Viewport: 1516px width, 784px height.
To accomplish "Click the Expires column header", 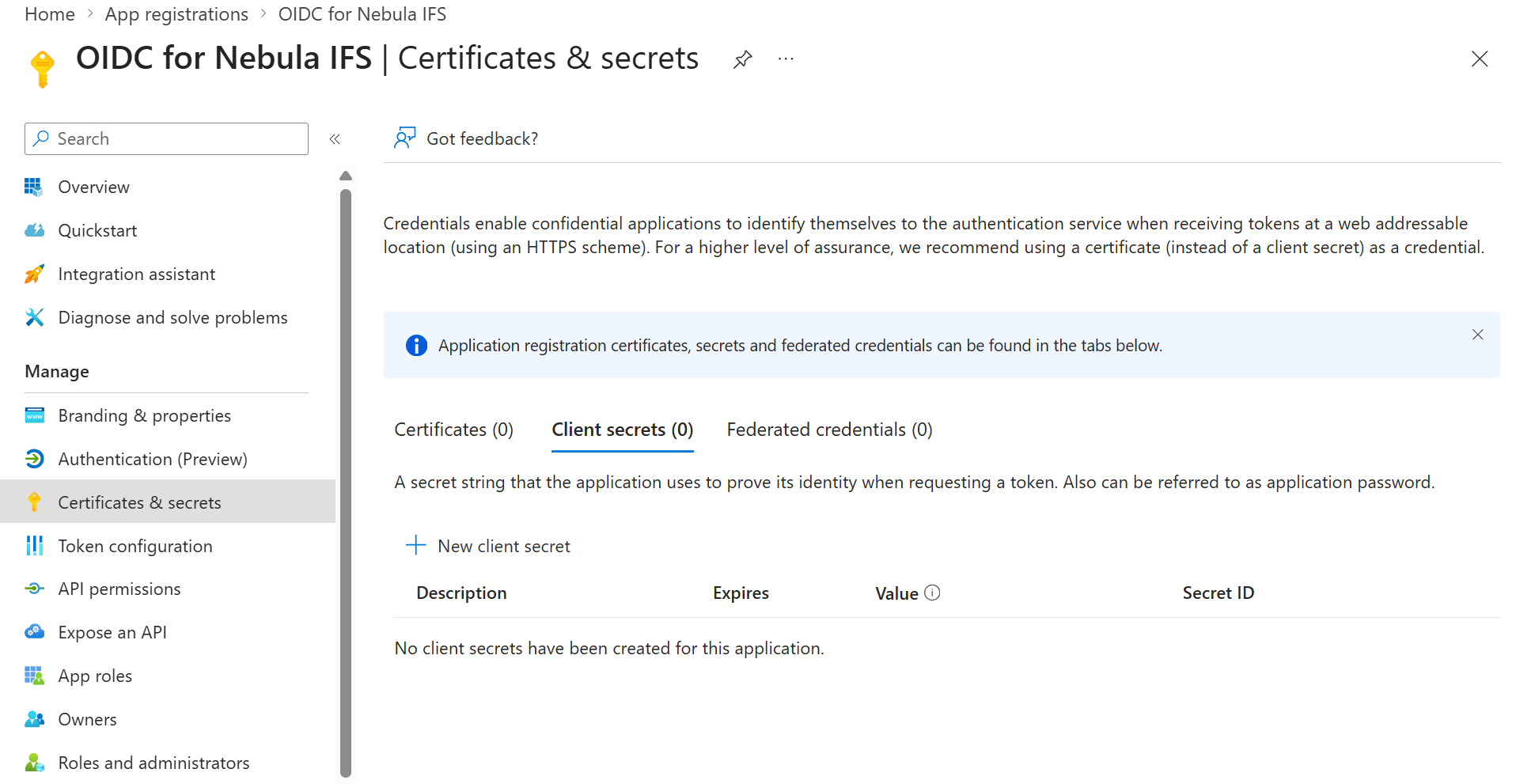I will [741, 593].
